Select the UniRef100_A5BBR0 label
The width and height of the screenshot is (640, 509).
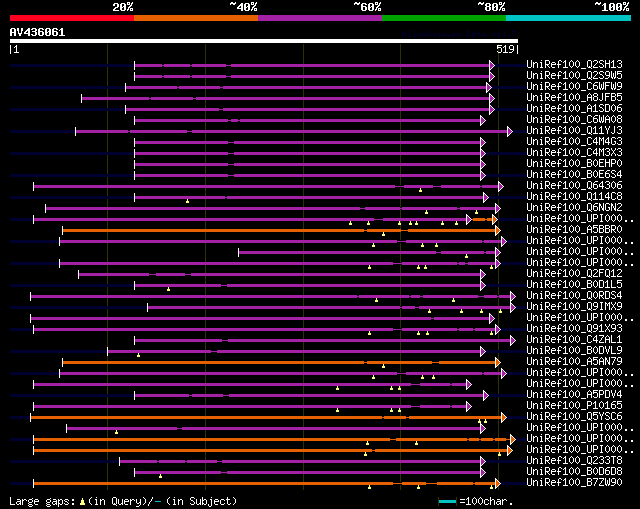click(574, 229)
